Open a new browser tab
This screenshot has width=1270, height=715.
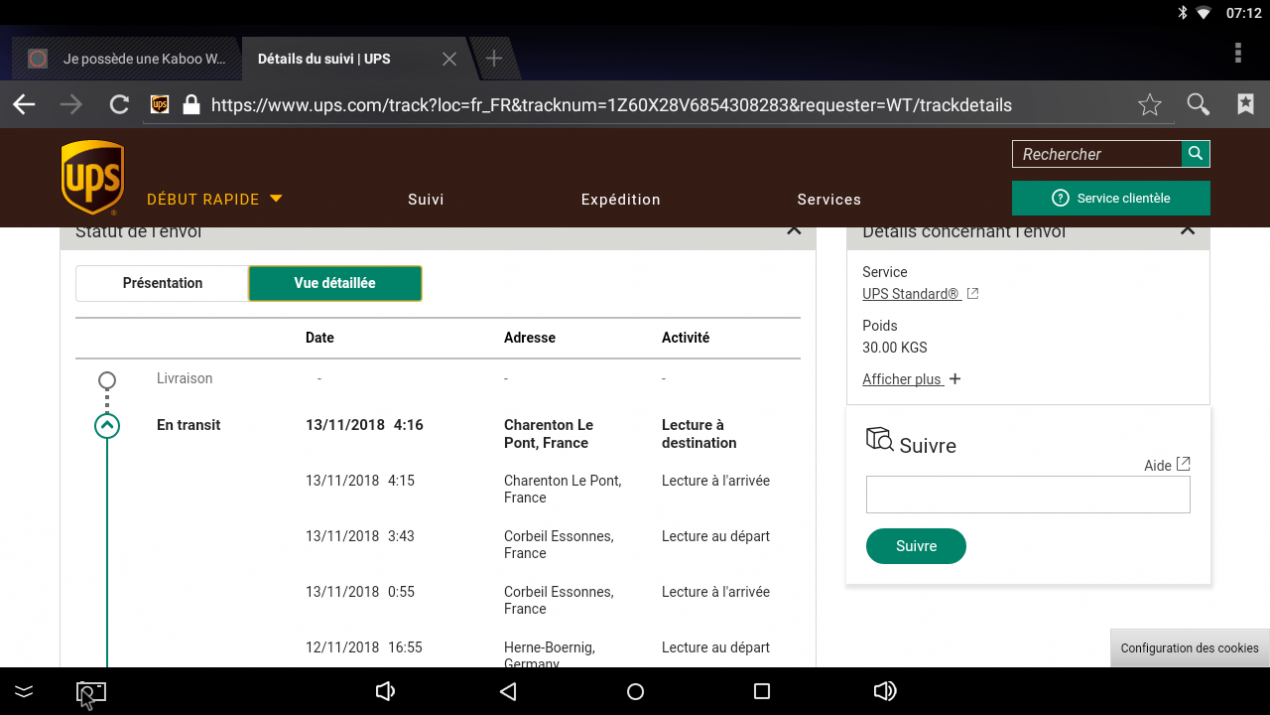click(494, 59)
